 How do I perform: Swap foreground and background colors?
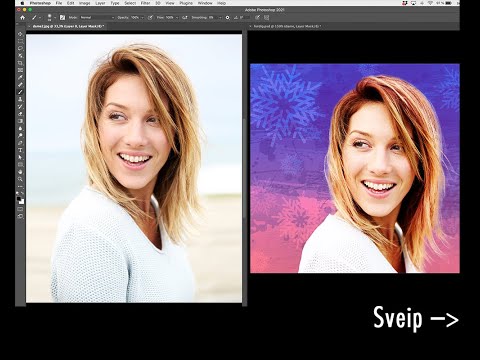[23, 194]
